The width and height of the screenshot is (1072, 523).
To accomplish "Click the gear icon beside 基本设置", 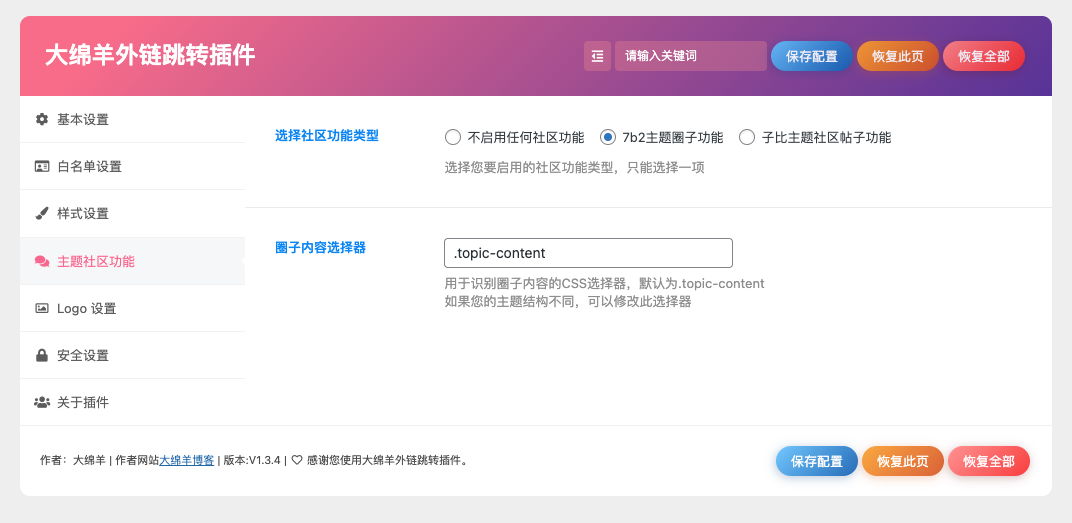I will click(x=42, y=119).
